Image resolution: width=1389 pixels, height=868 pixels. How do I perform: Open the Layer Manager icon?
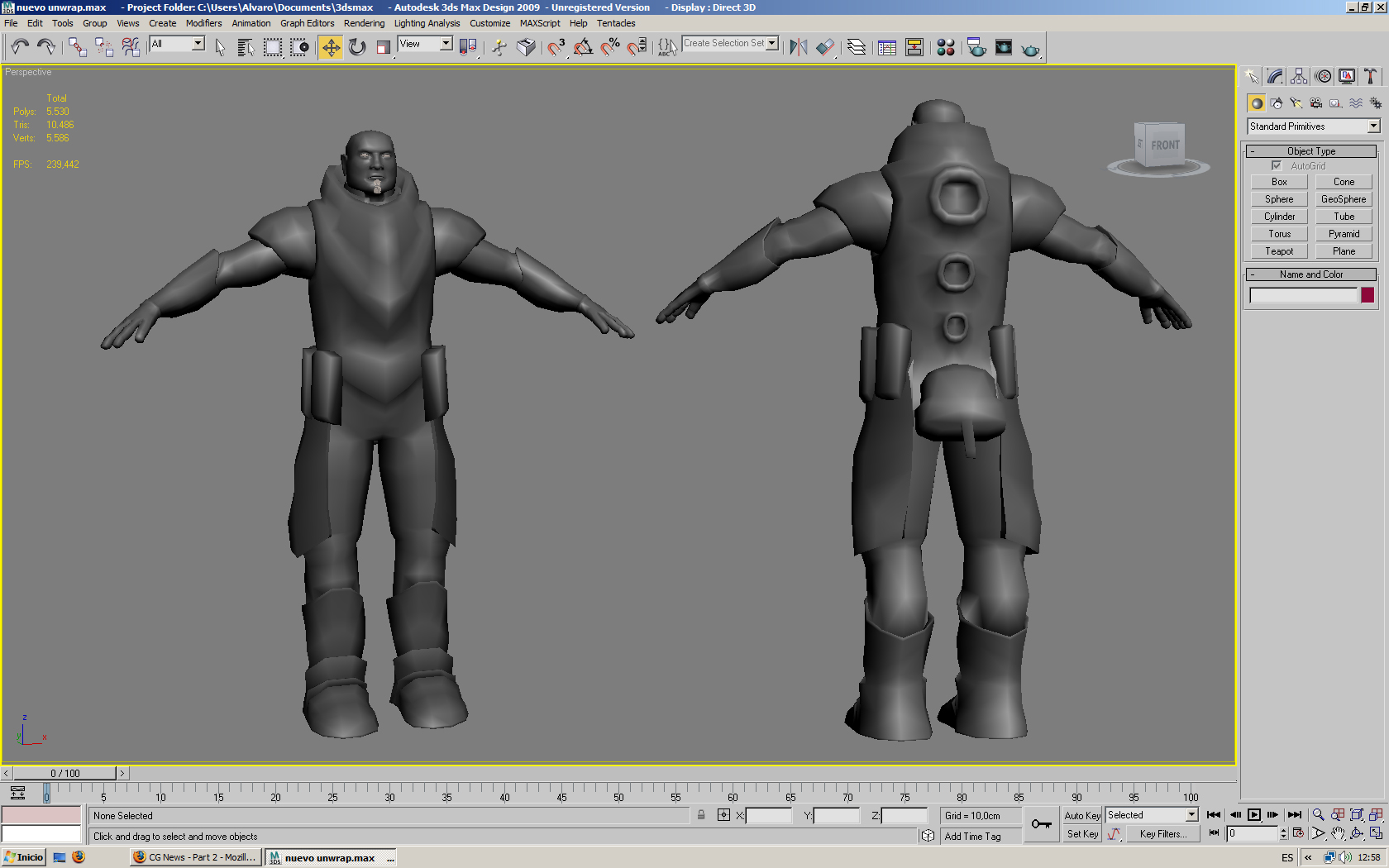857,48
